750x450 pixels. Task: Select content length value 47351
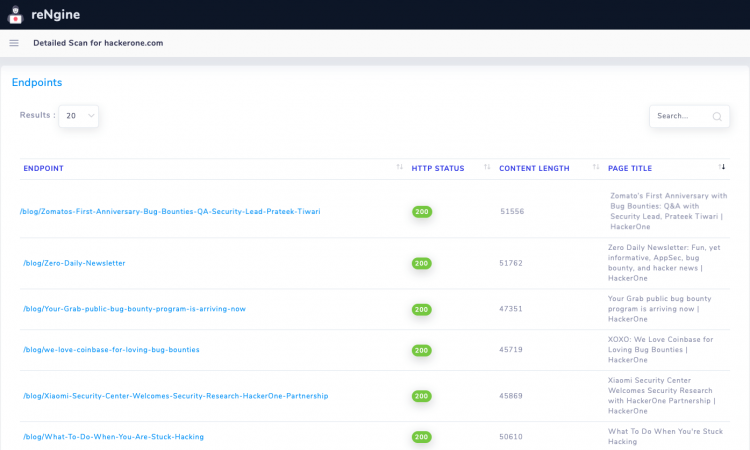pos(511,309)
